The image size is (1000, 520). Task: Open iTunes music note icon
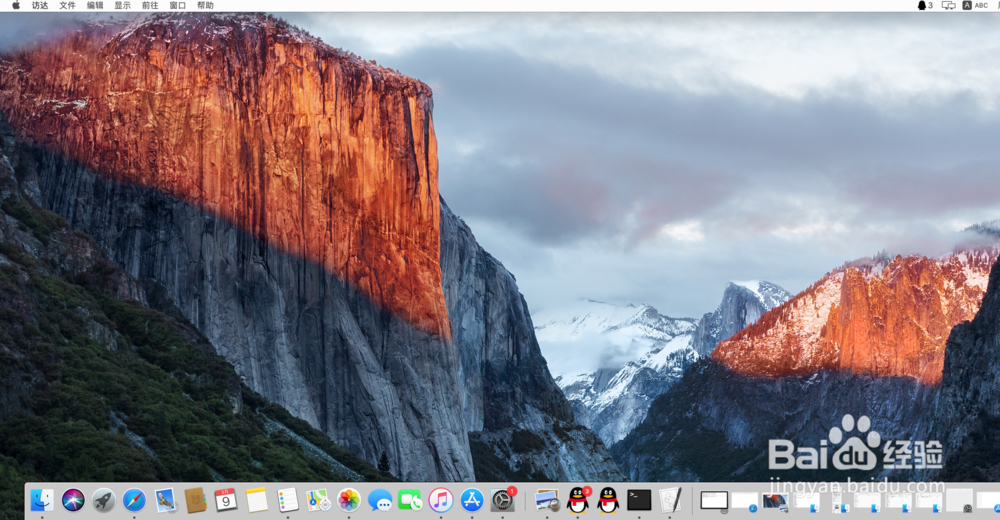(441, 500)
